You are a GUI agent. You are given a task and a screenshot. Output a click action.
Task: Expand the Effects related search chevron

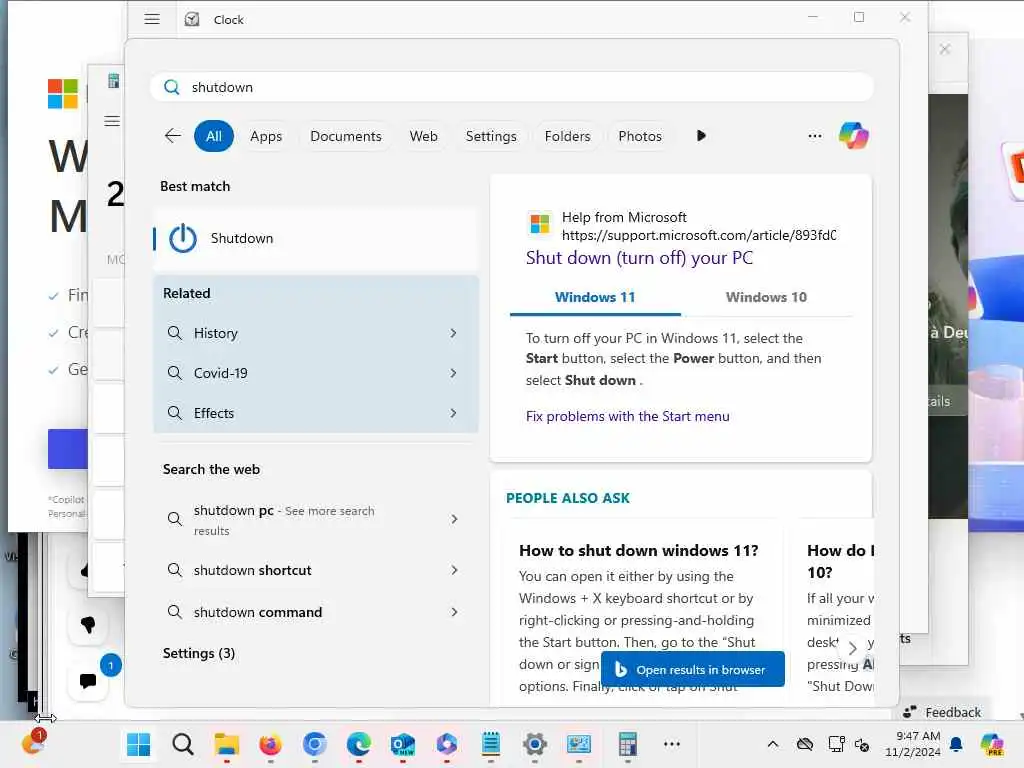[453, 413]
